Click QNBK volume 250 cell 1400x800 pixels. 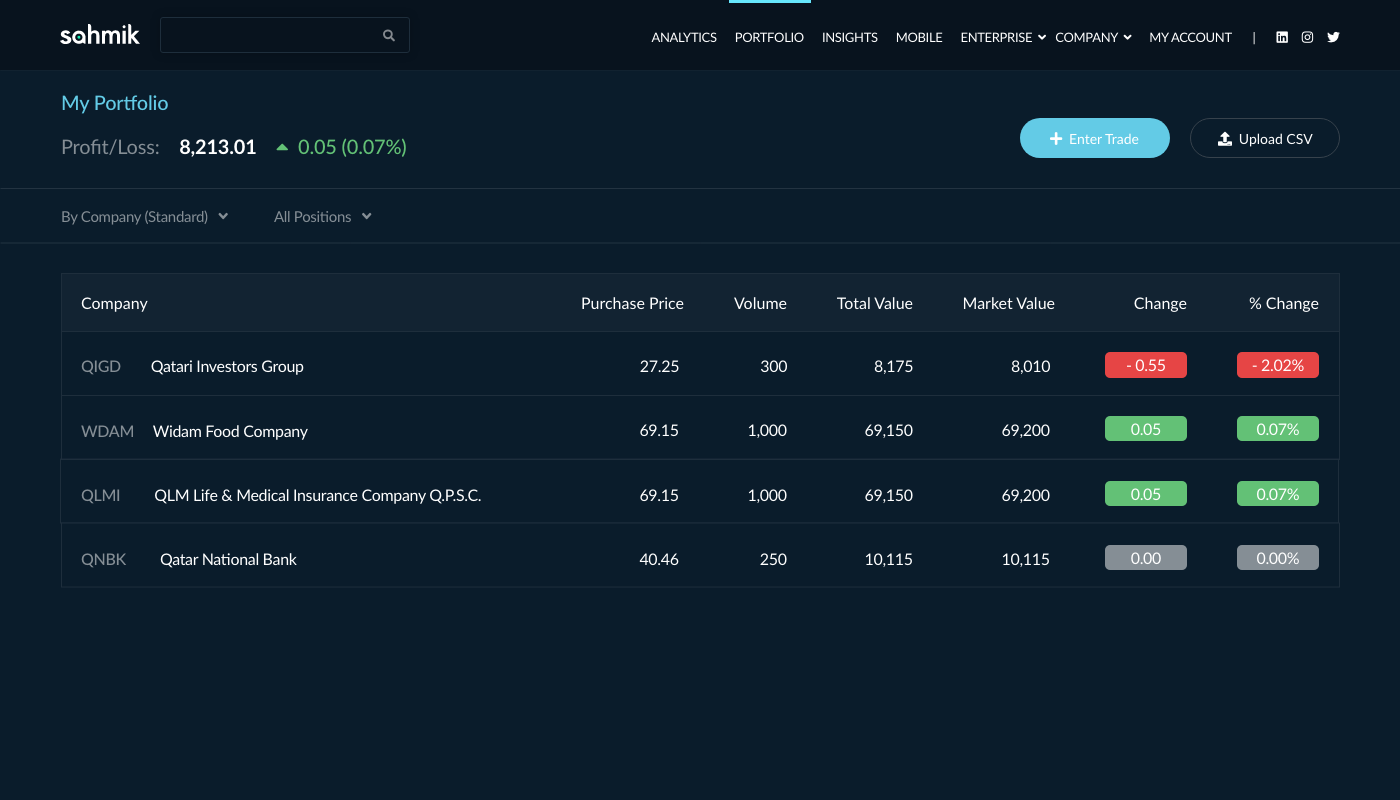(x=773, y=559)
